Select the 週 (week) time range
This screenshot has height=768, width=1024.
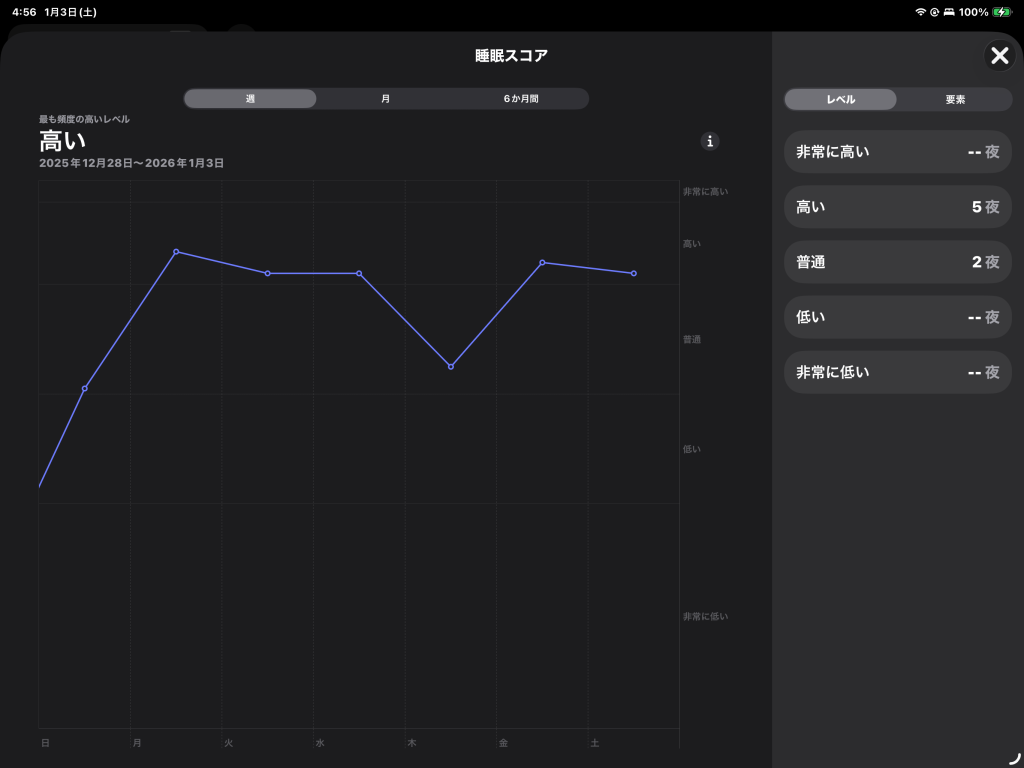tap(250, 99)
